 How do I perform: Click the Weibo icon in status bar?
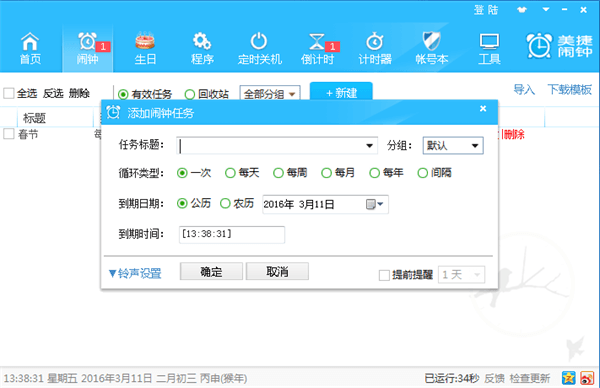(x=587, y=378)
